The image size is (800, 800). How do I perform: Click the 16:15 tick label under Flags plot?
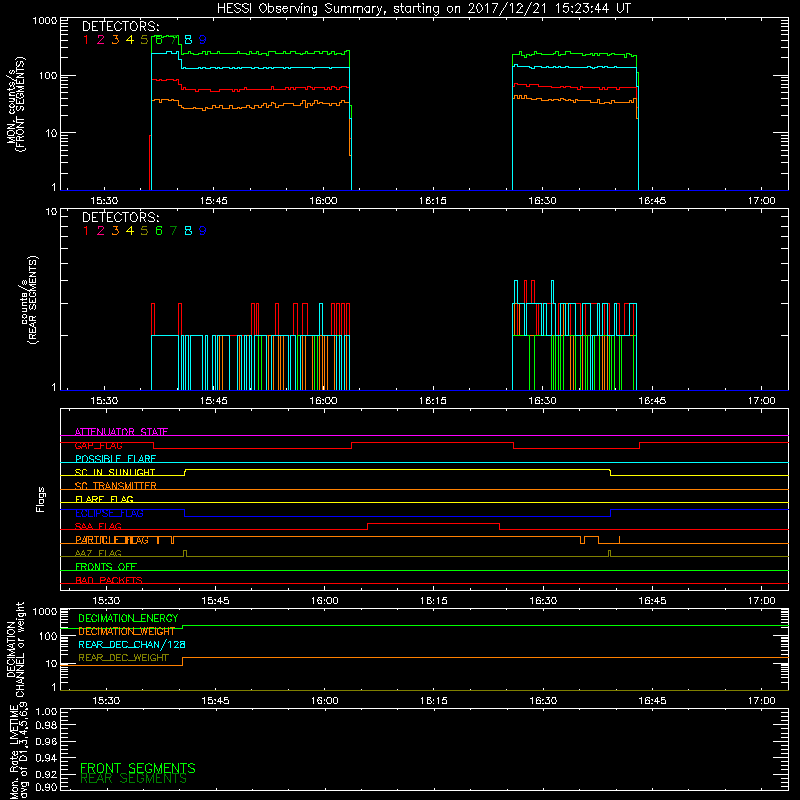click(434, 601)
